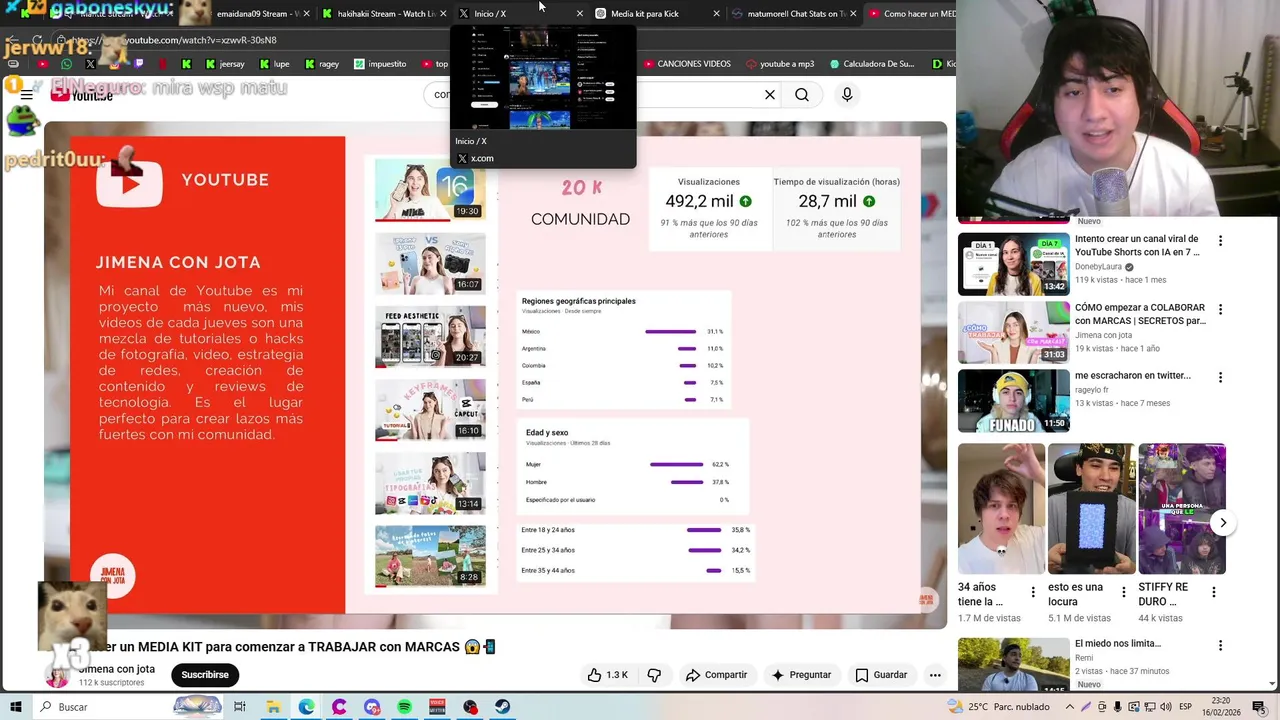Close the 'hakihakii Stream' tab
This screenshot has width=1280, height=720.
(443, 13)
